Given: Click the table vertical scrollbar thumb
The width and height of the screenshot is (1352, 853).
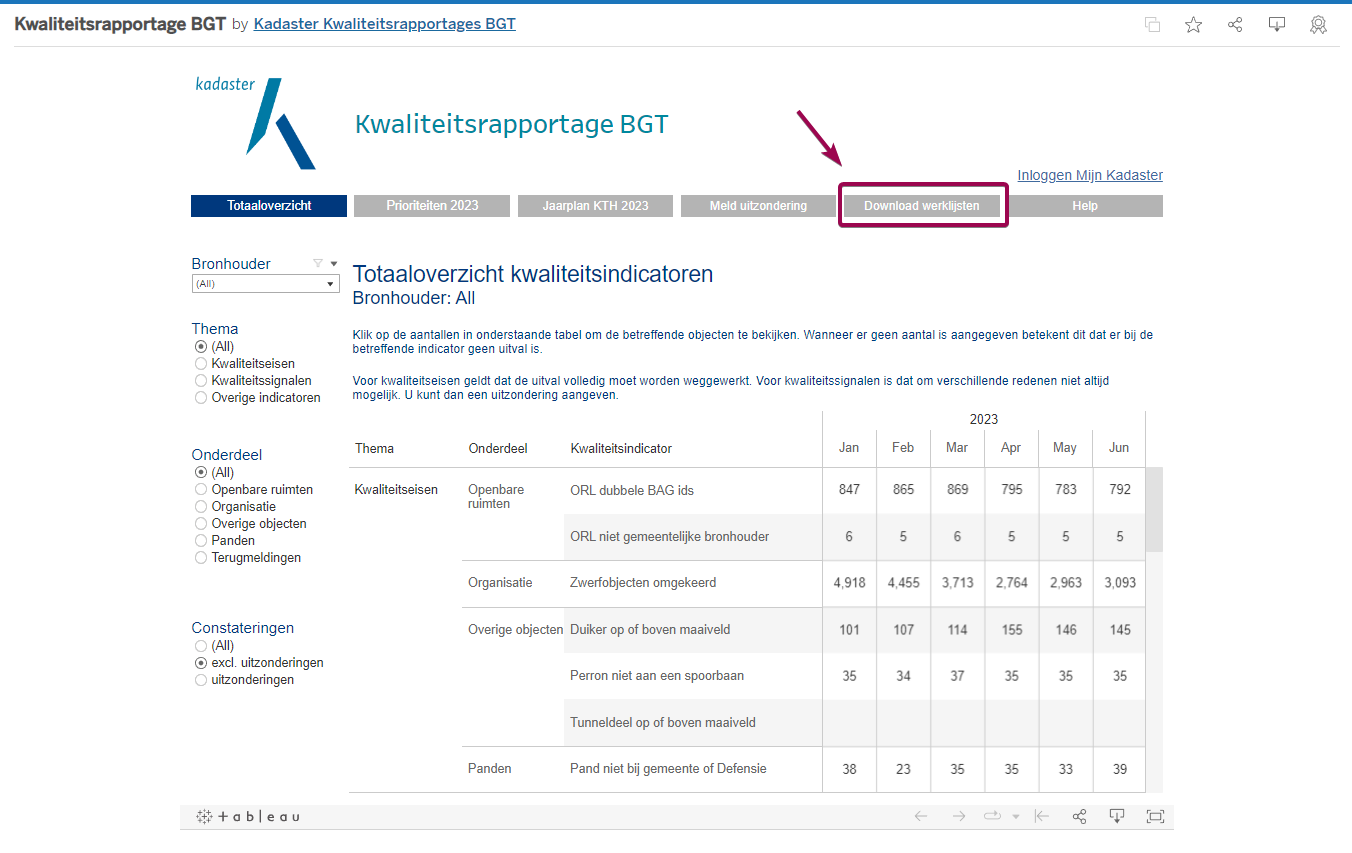Looking at the screenshot, I should 1154,509.
